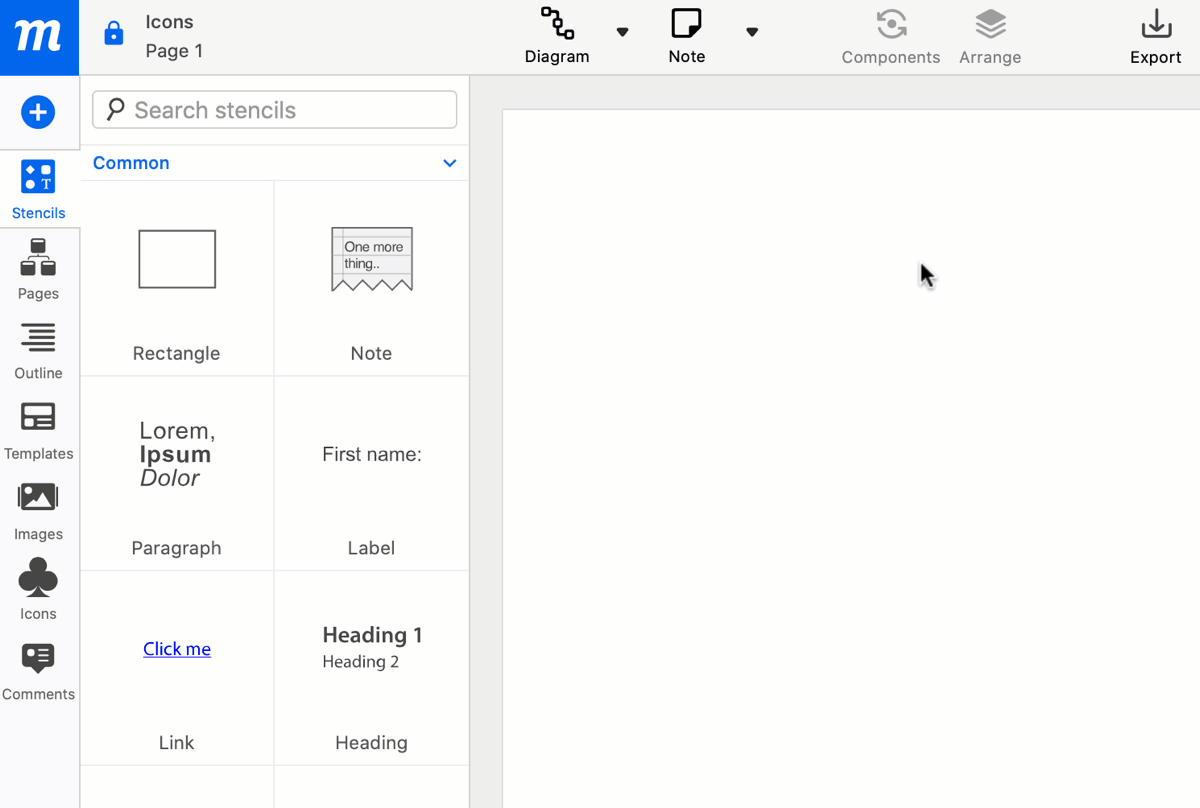Open the Images sidebar panel
1200x808 pixels.
tap(38, 511)
